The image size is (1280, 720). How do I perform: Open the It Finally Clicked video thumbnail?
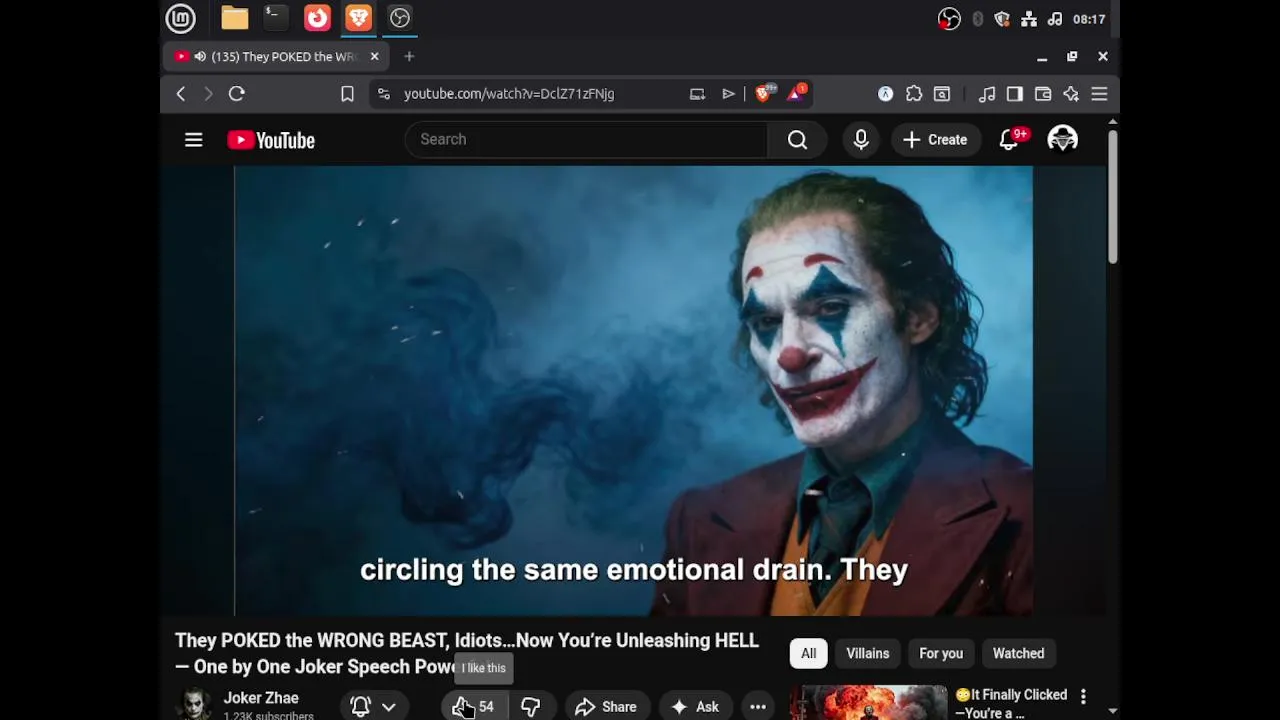[x=868, y=703]
